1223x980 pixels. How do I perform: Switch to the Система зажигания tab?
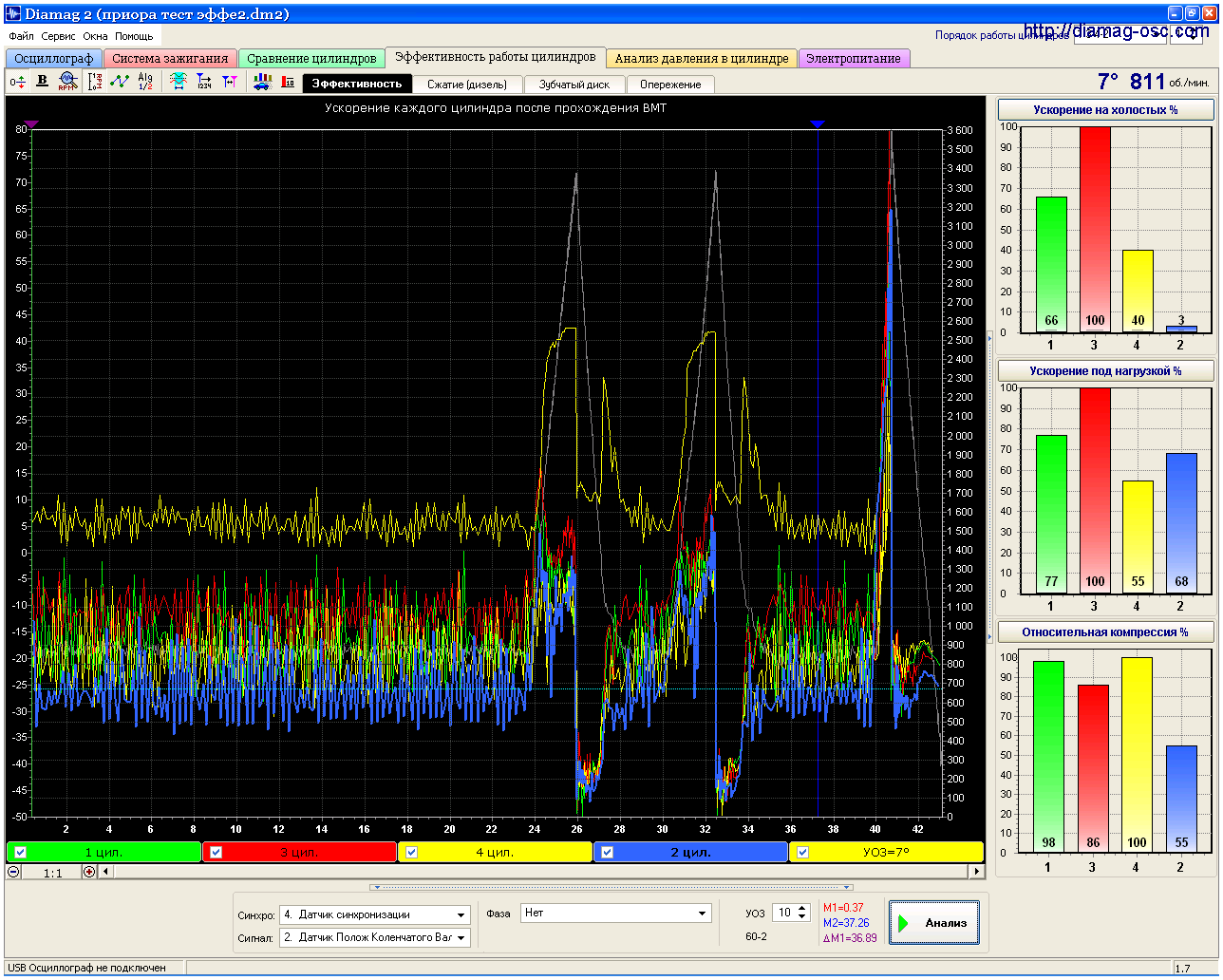click(170, 59)
